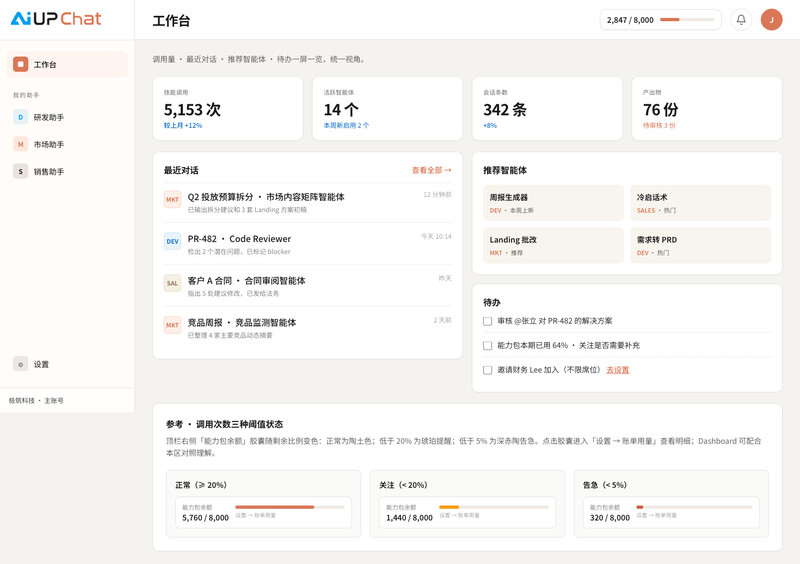Image resolution: width=800 pixels, height=564 pixels.
Task: Click the 设置 gear icon
Action: (20, 364)
